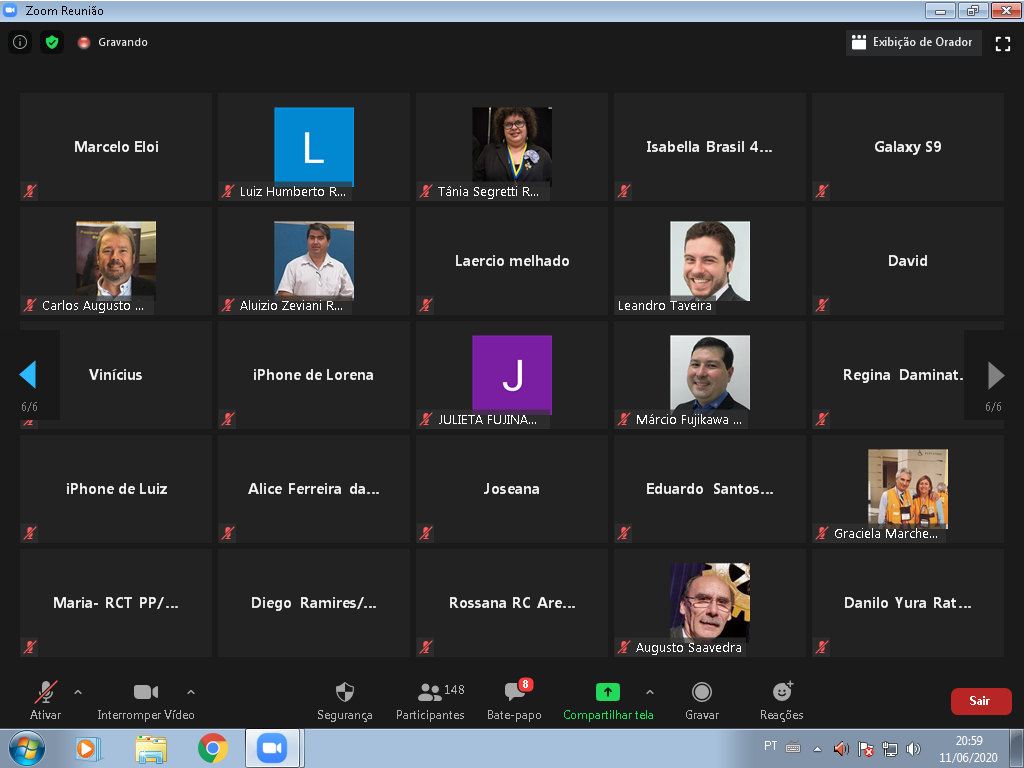Screen dimensions: 1024x768
Task: Switch view using Exibição de Orador
Action: (x=913, y=43)
